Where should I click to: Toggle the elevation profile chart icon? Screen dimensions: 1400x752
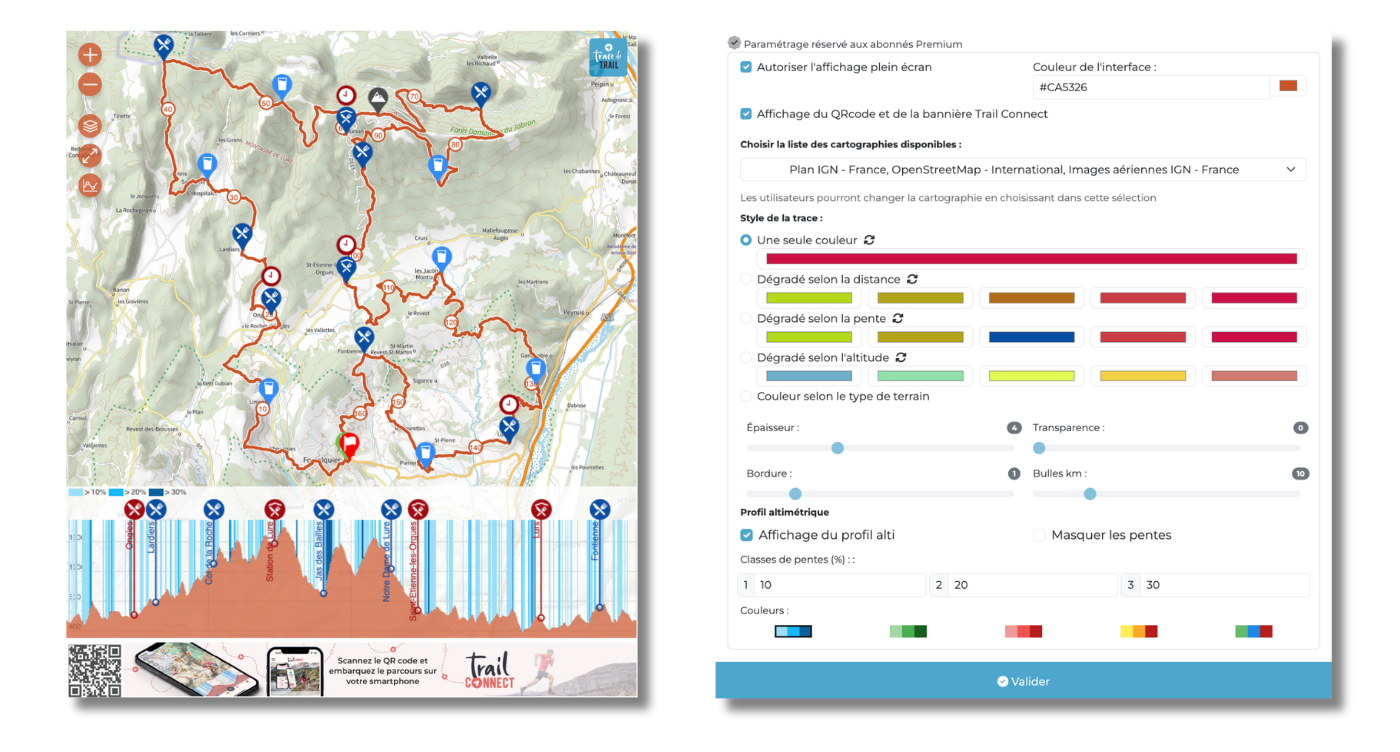(x=90, y=185)
